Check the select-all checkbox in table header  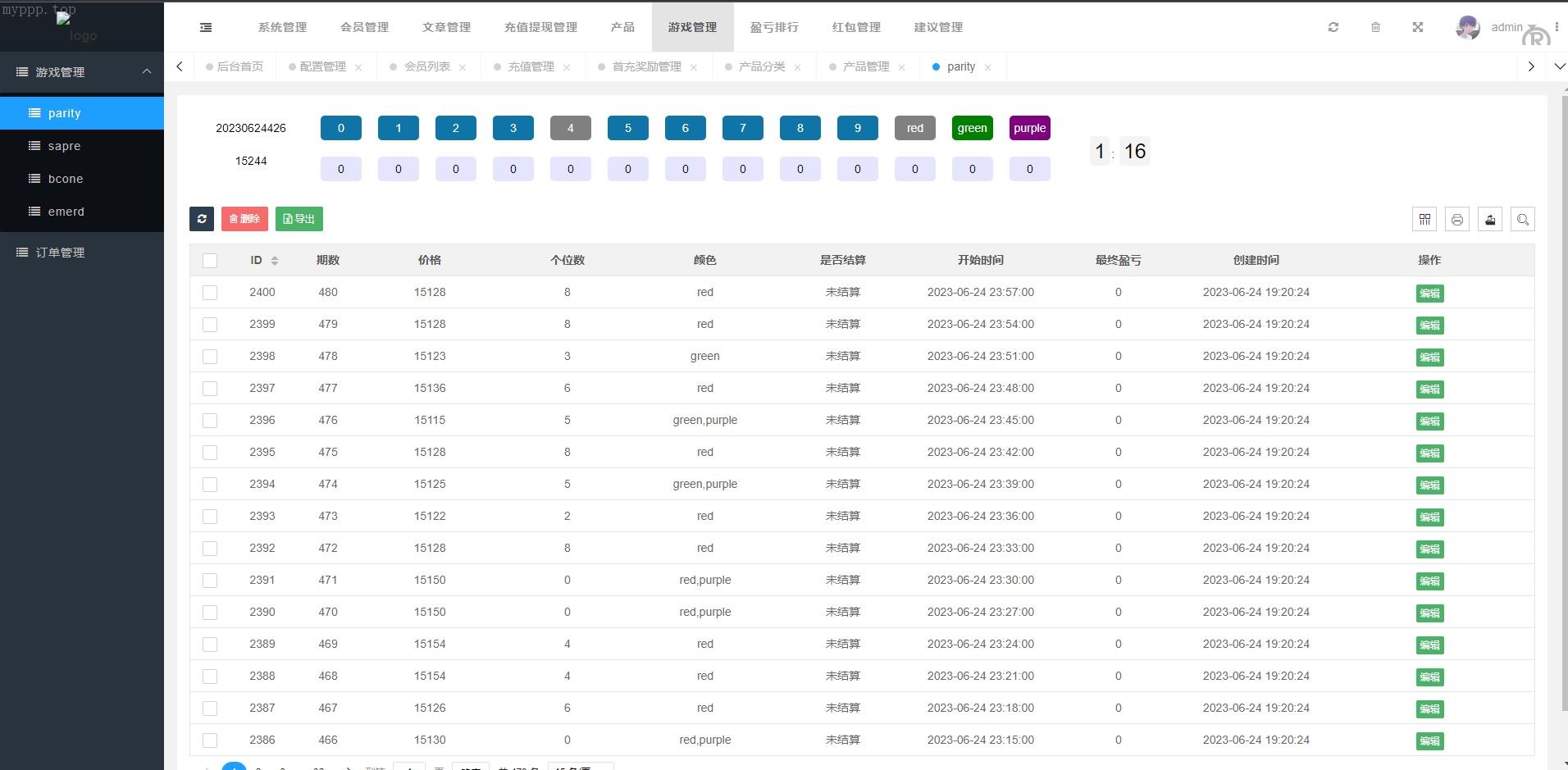point(210,261)
